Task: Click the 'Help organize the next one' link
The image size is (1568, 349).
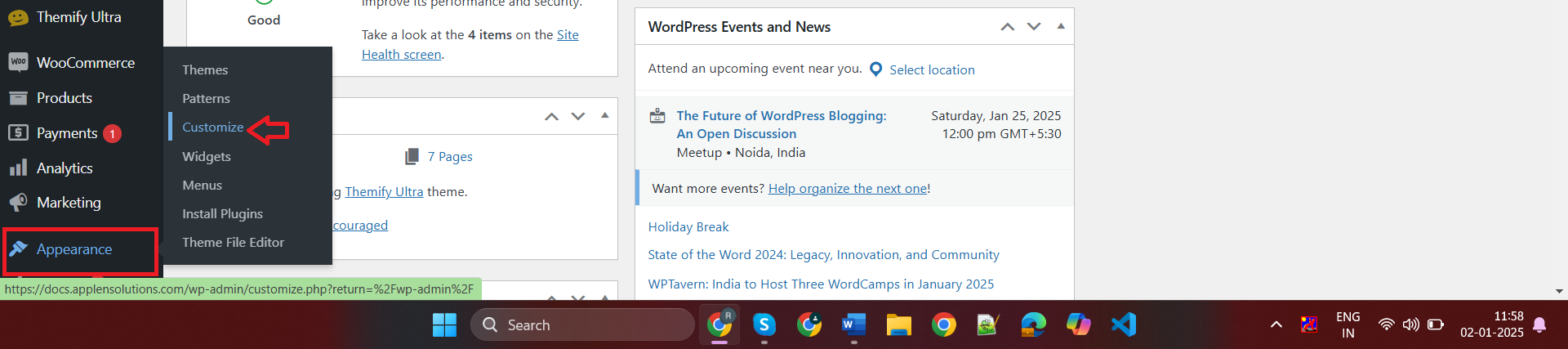Action: click(847, 189)
